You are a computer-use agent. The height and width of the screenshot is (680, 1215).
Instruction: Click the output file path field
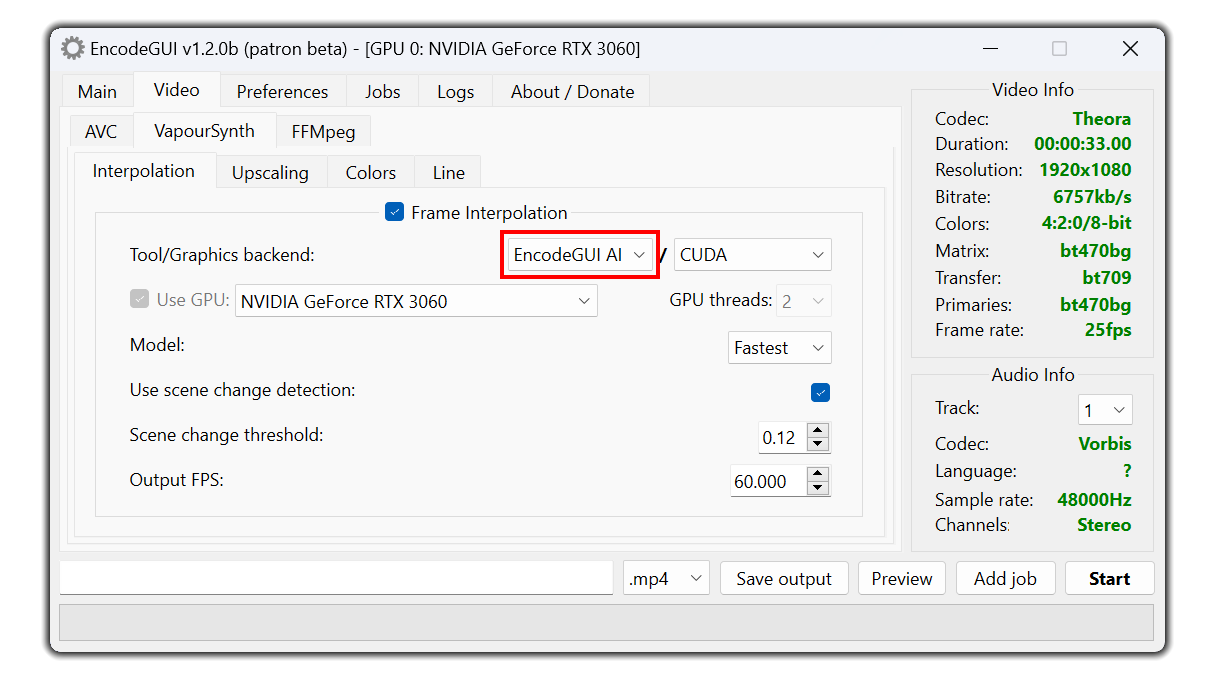(336, 578)
